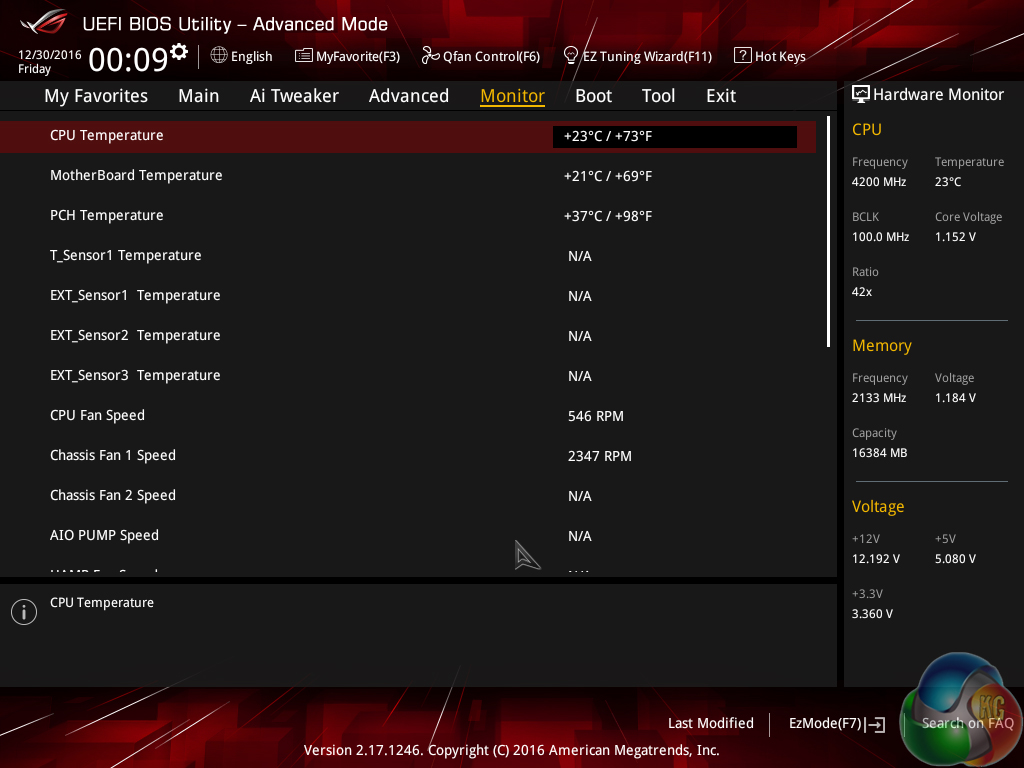Launch Qfan Control(F6)
This screenshot has width=1024, height=768.
click(491, 57)
